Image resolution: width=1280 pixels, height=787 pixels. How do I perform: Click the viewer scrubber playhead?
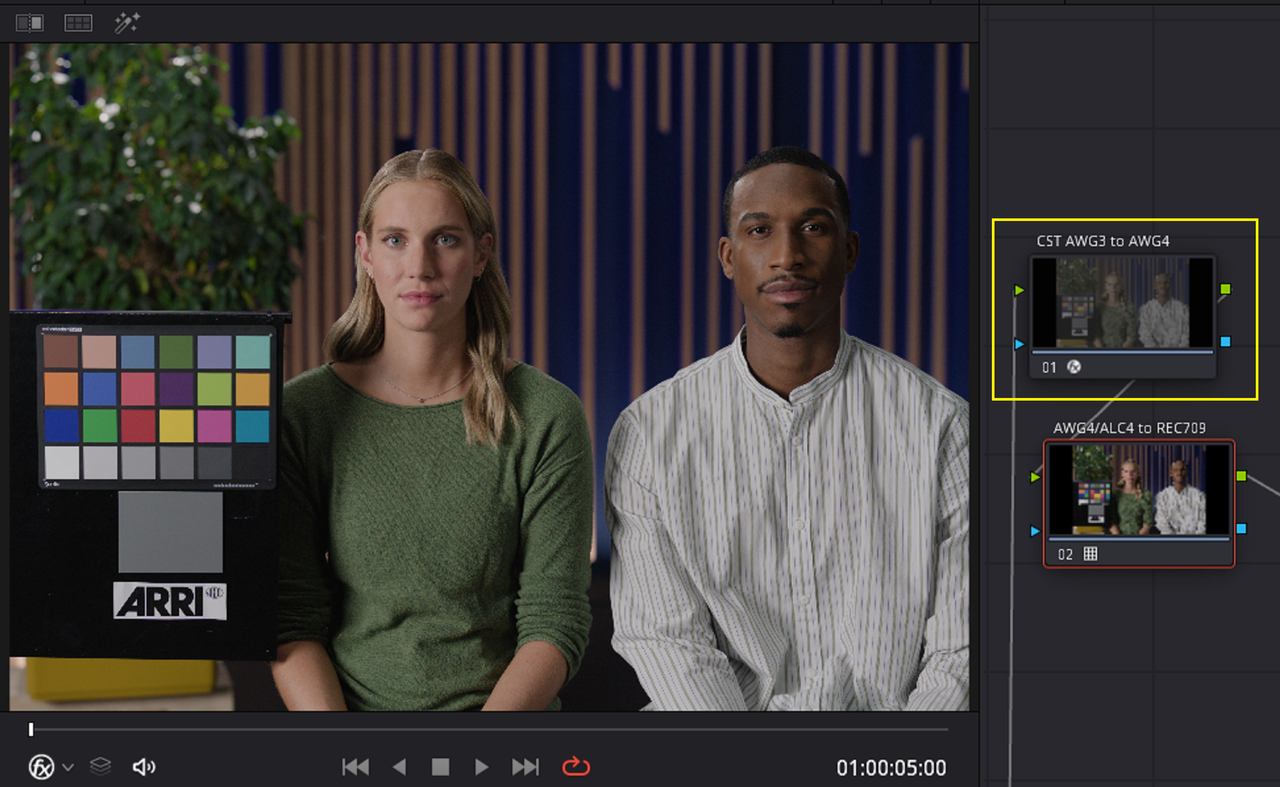(31, 730)
